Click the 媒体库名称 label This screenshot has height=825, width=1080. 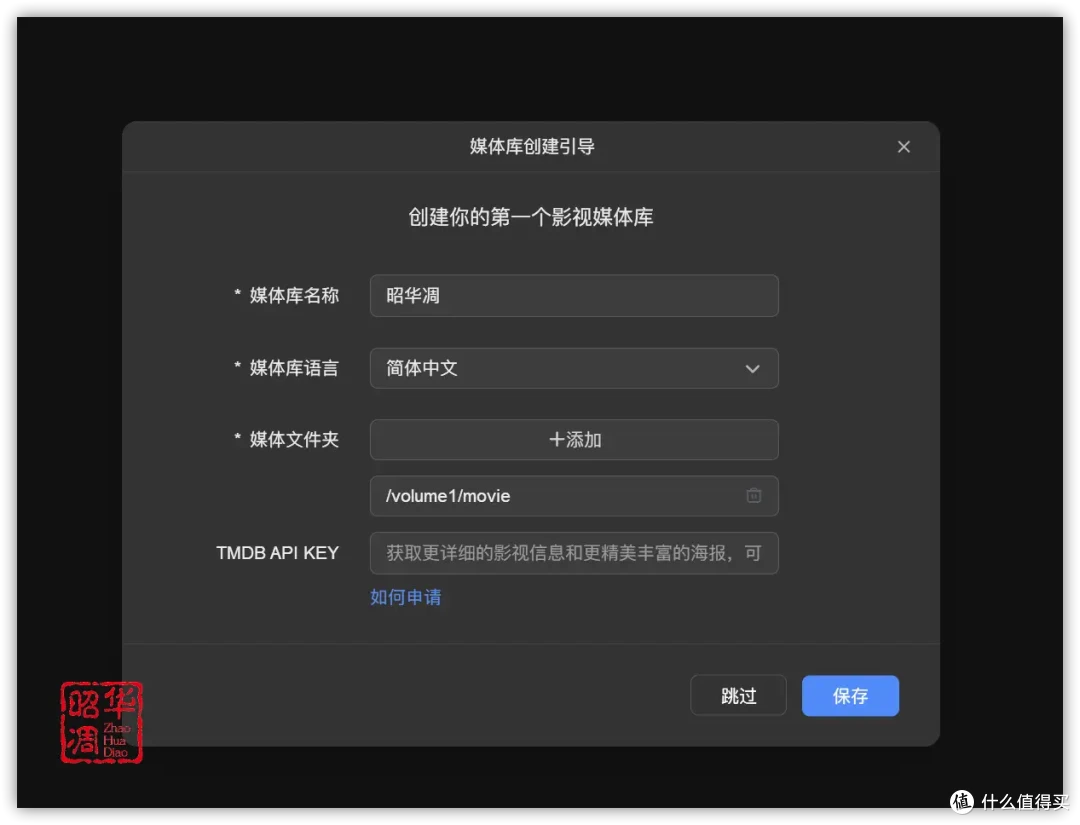294,295
